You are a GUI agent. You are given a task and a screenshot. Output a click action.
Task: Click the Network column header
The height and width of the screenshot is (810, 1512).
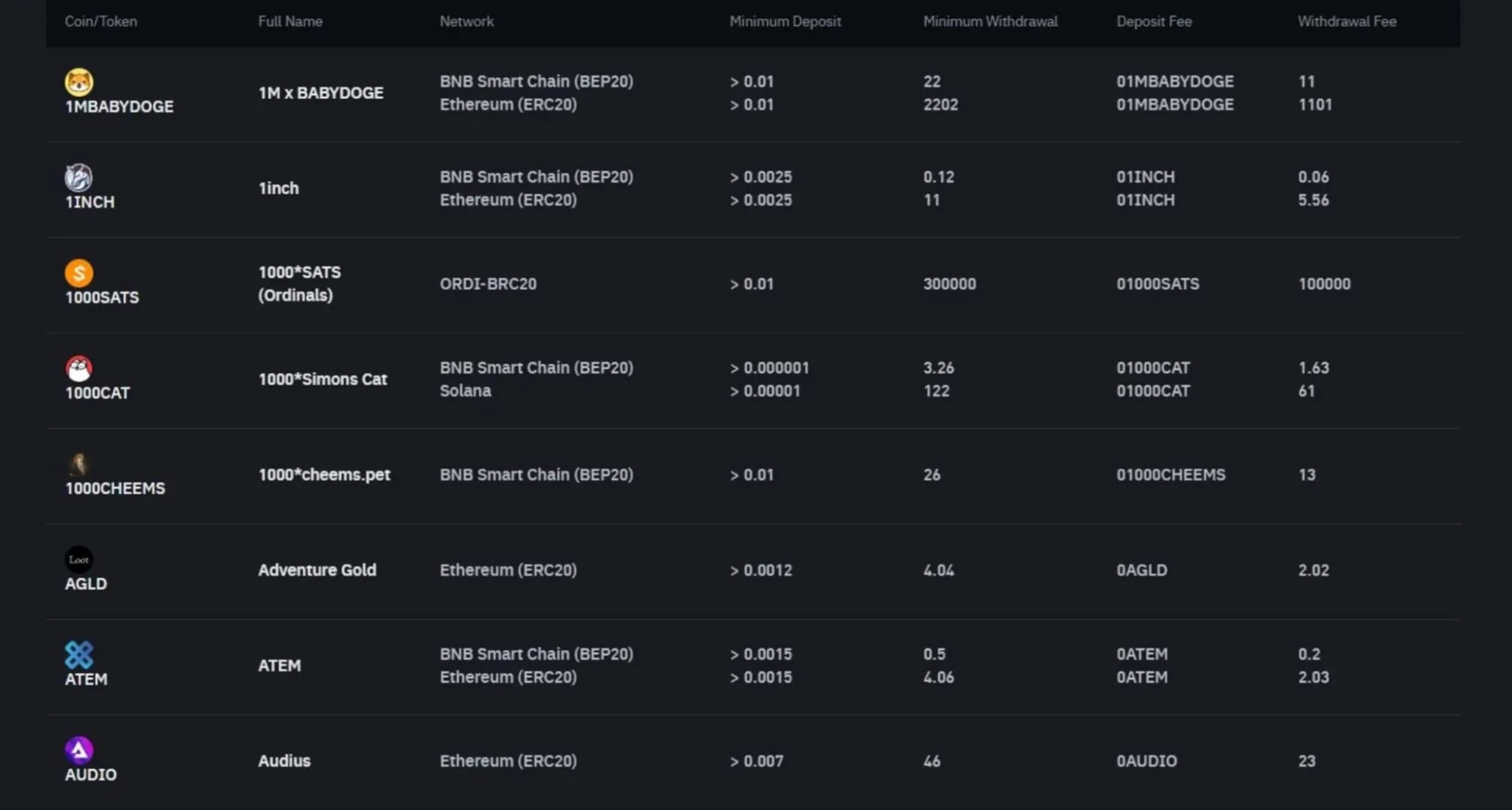(x=466, y=21)
